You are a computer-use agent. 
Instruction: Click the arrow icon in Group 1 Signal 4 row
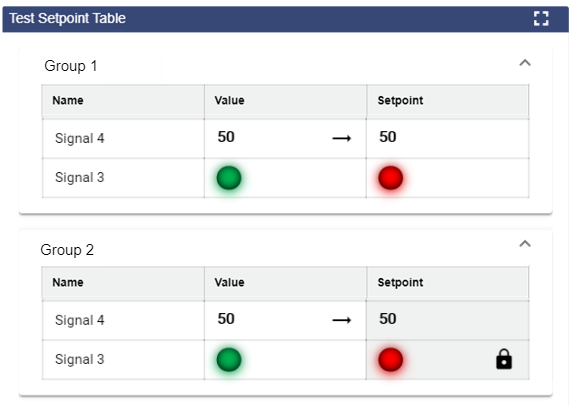342,138
